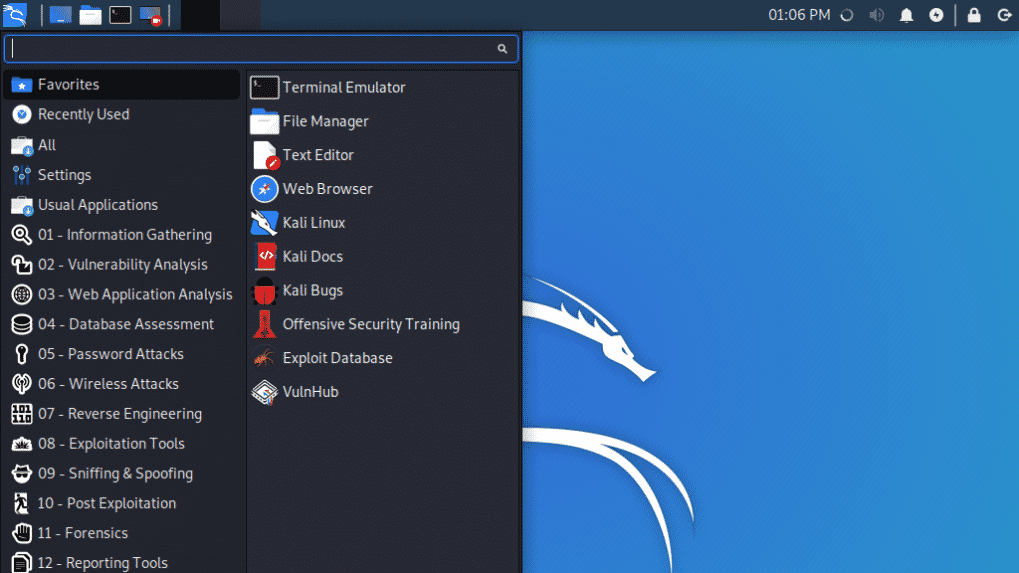This screenshot has height=573, width=1019.
Task: Open Offensive Security Training
Action: coord(383,324)
